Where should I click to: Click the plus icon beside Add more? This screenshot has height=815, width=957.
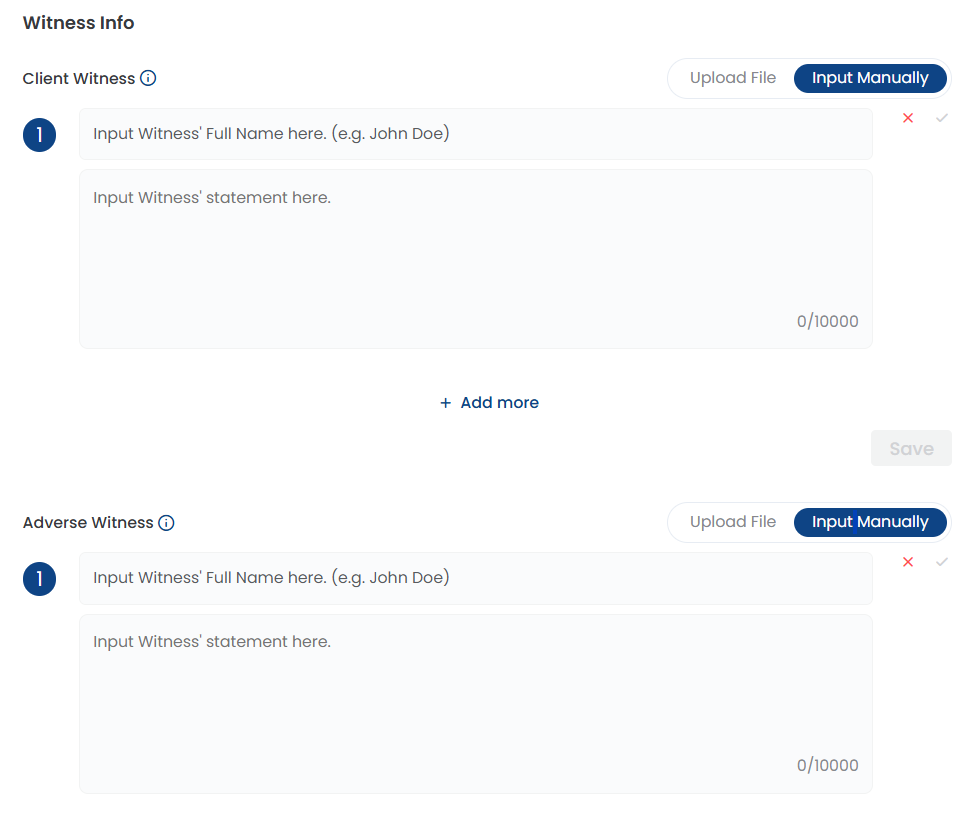click(x=446, y=403)
